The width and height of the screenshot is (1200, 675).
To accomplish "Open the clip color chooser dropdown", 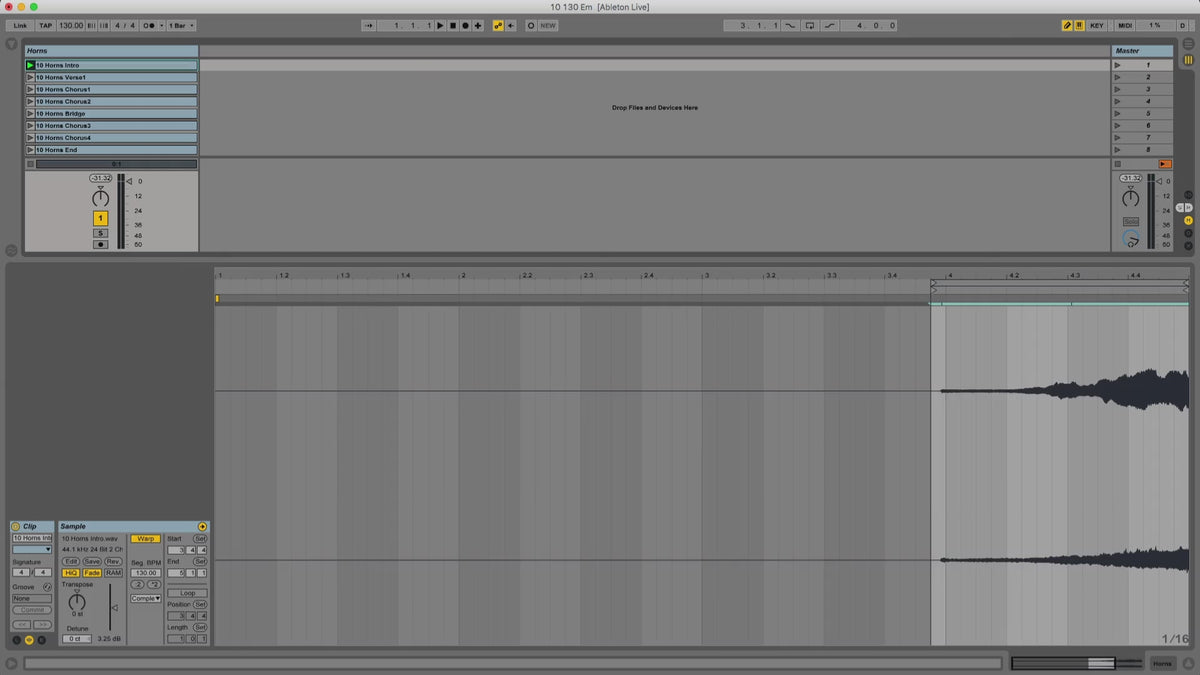I will [x=32, y=549].
